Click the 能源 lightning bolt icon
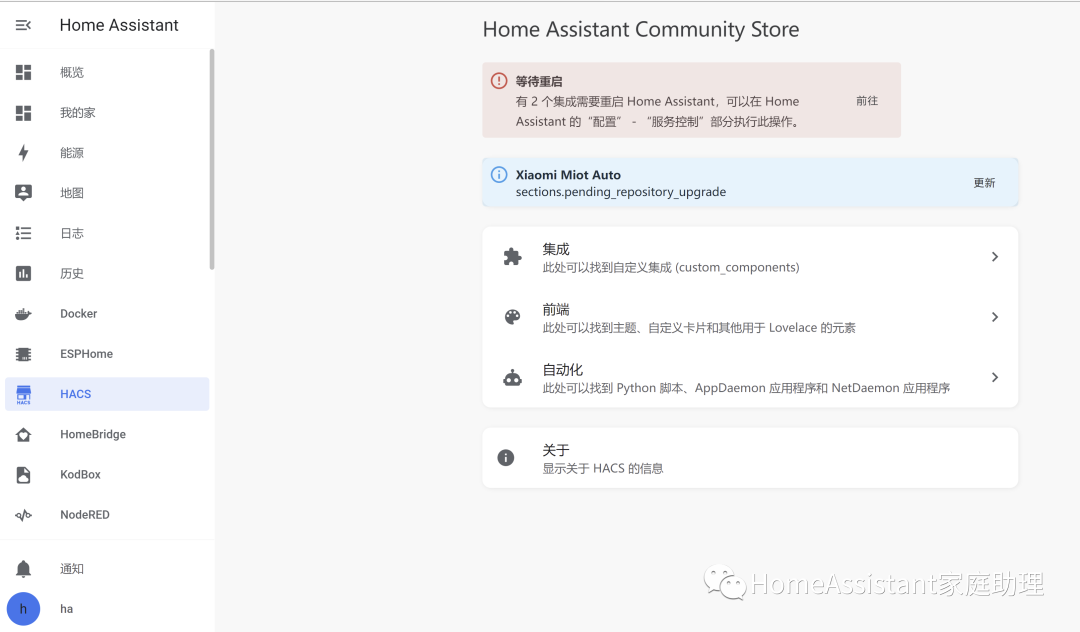The height and width of the screenshot is (632, 1080). 23,153
